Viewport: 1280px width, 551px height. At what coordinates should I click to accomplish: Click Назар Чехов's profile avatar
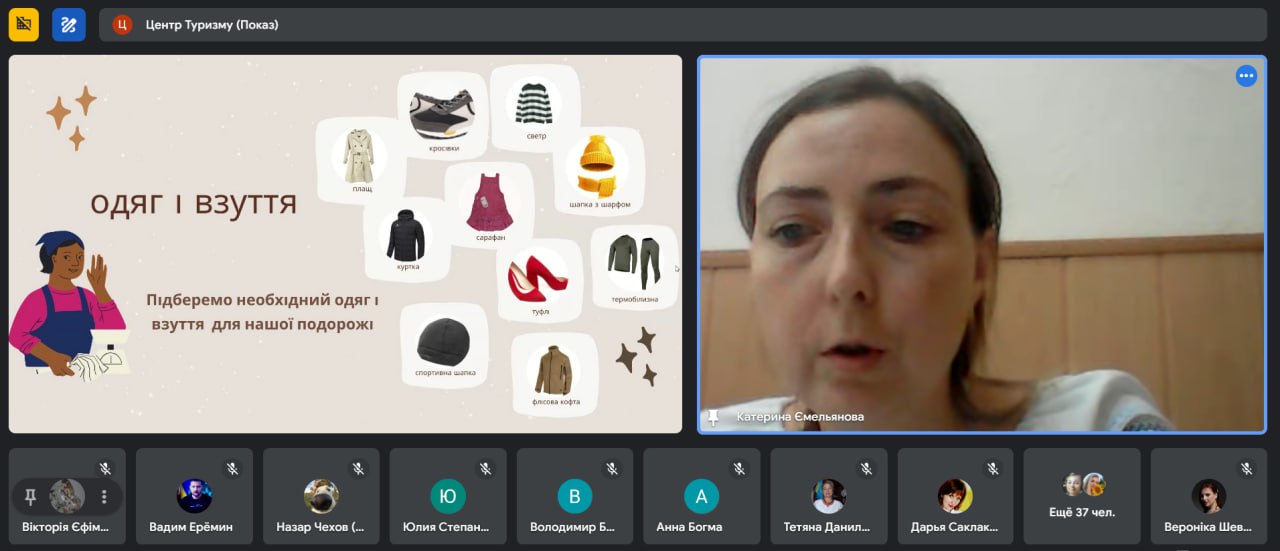pyautogui.click(x=321, y=496)
